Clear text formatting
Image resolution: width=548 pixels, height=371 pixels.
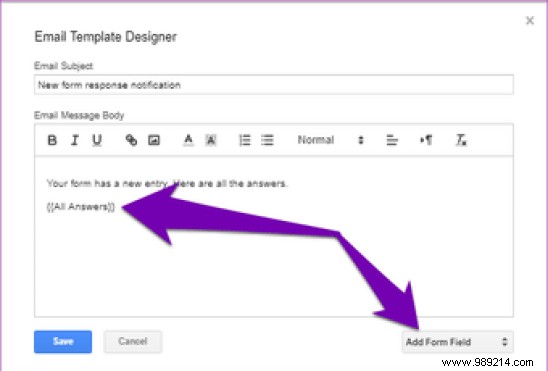coord(461,140)
